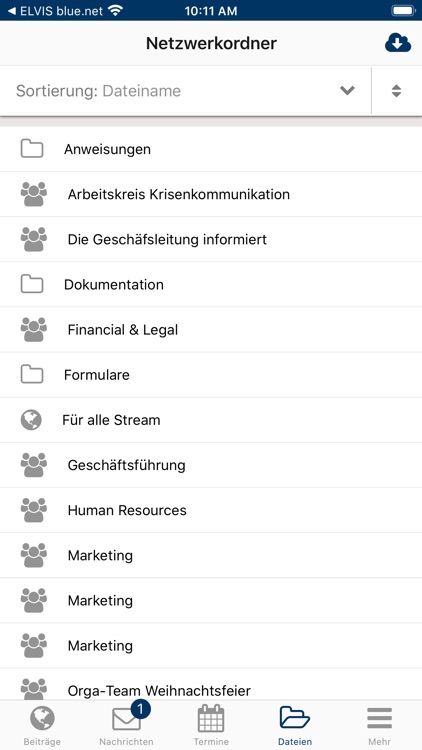
Task: Go to the Termine calendar tab
Action: (211, 726)
